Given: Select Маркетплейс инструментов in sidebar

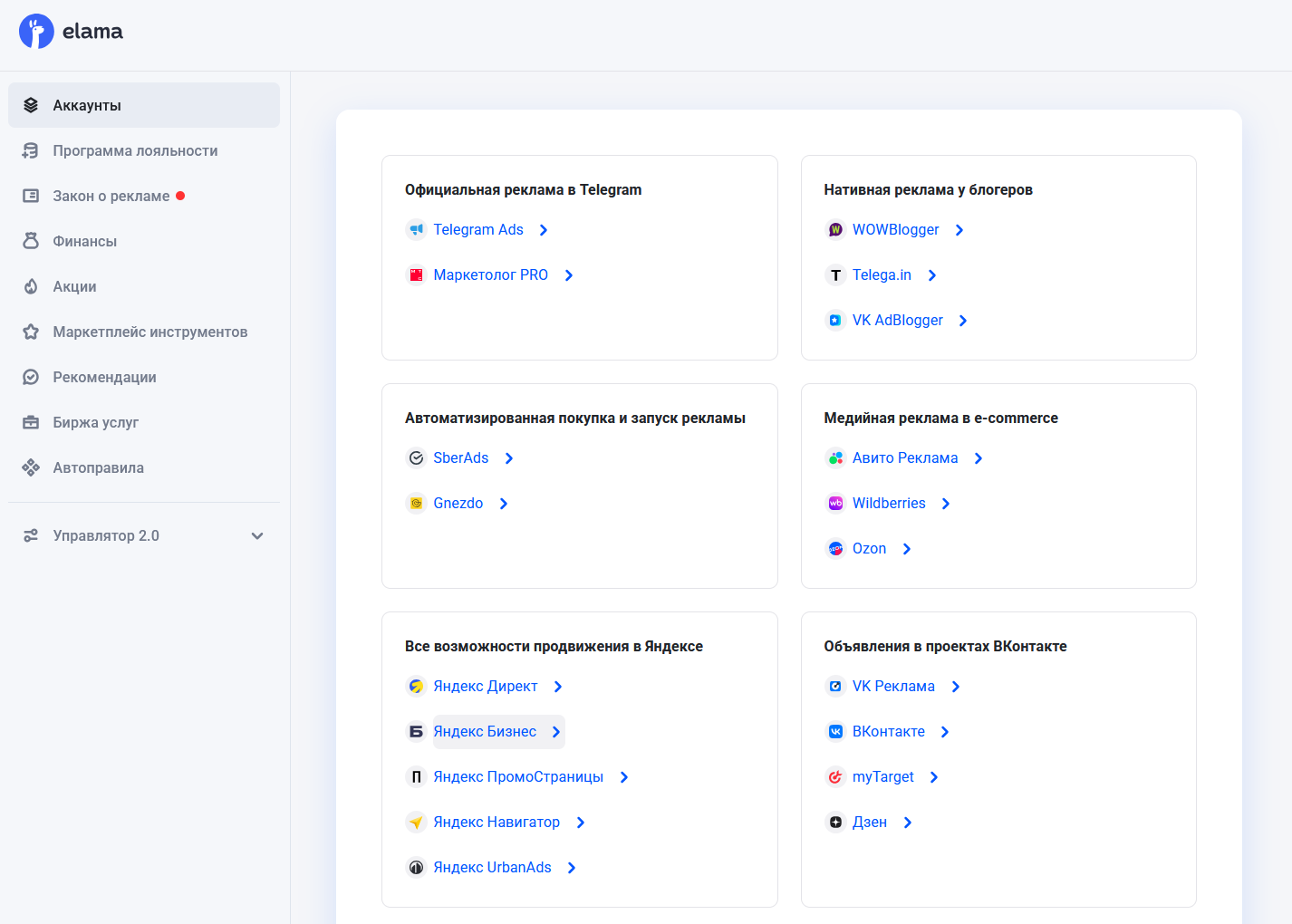Looking at the screenshot, I should tap(149, 332).
